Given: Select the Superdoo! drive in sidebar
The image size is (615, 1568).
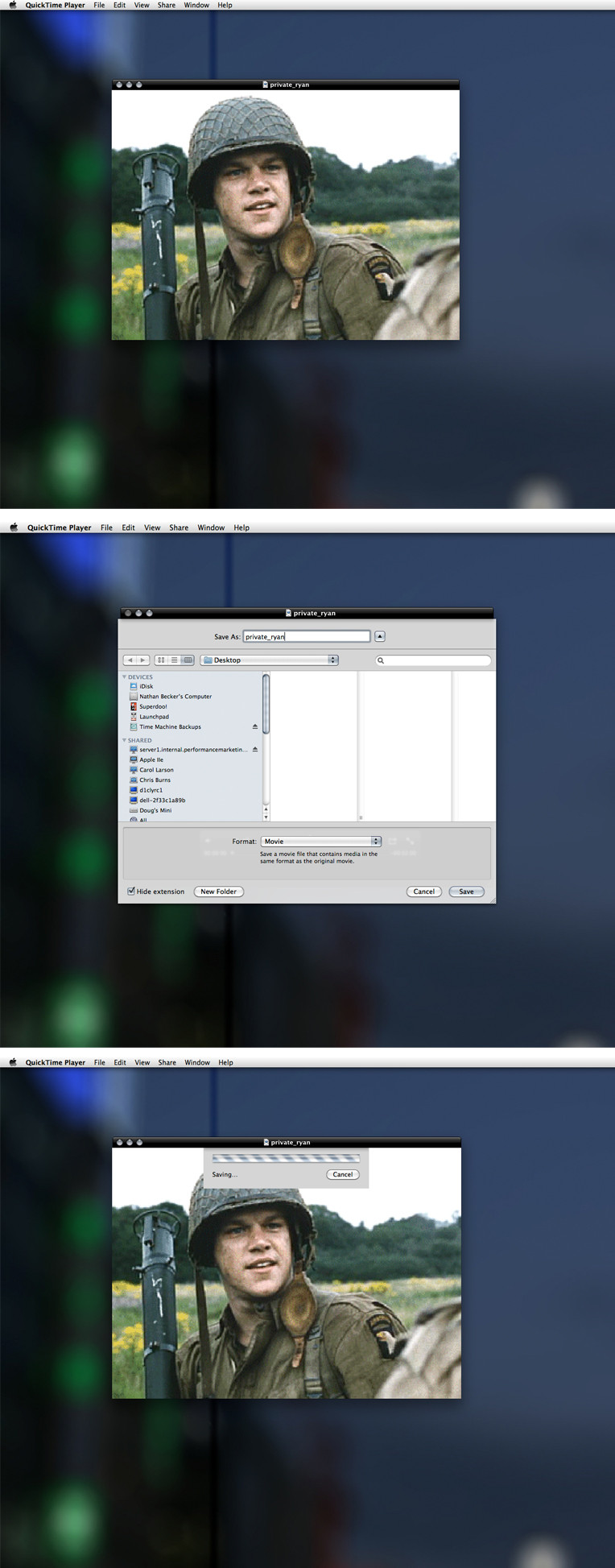Looking at the screenshot, I should [x=153, y=706].
